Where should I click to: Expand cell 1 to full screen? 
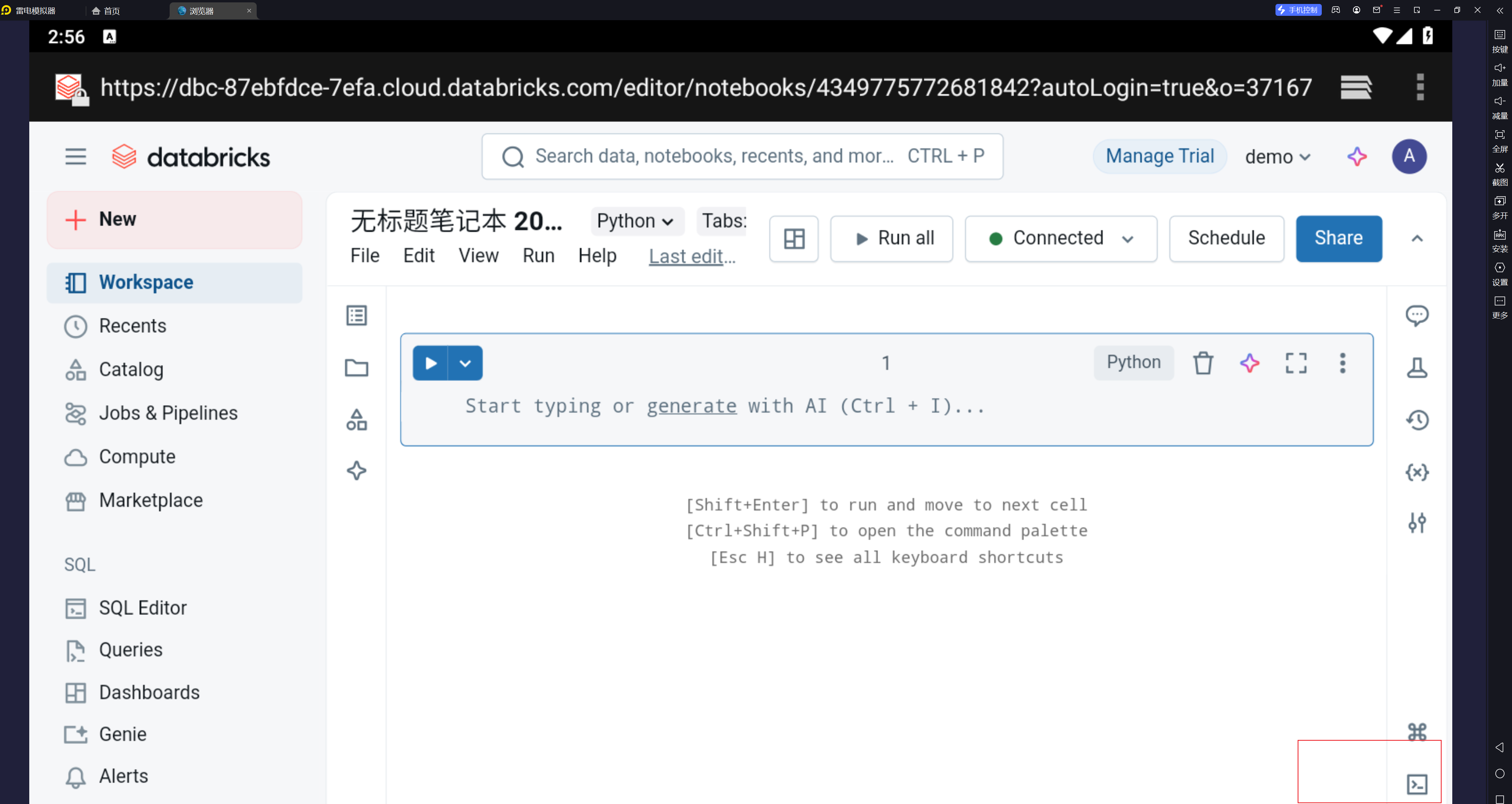pyautogui.click(x=1295, y=363)
